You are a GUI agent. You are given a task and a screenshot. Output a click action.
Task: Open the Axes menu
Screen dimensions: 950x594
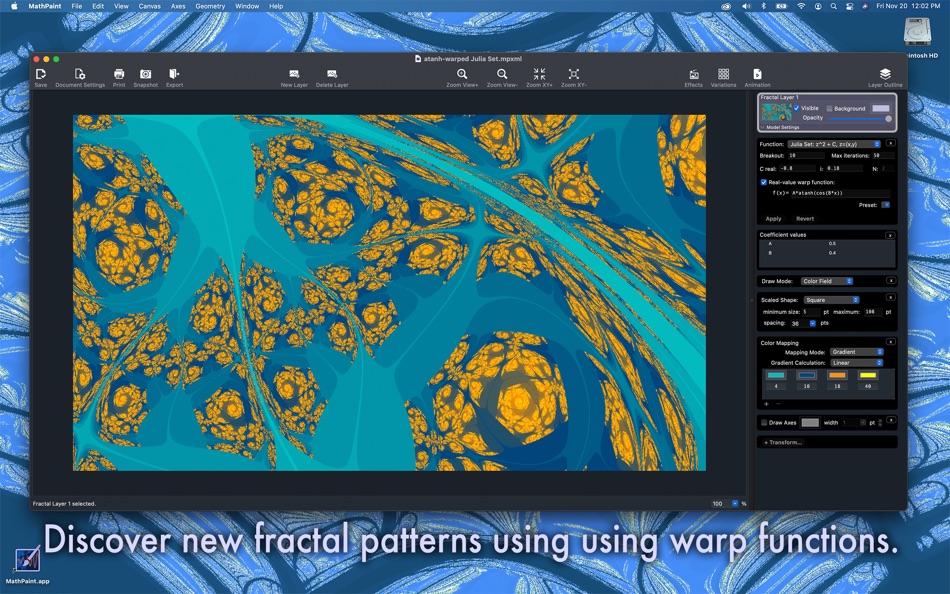point(178,6)
